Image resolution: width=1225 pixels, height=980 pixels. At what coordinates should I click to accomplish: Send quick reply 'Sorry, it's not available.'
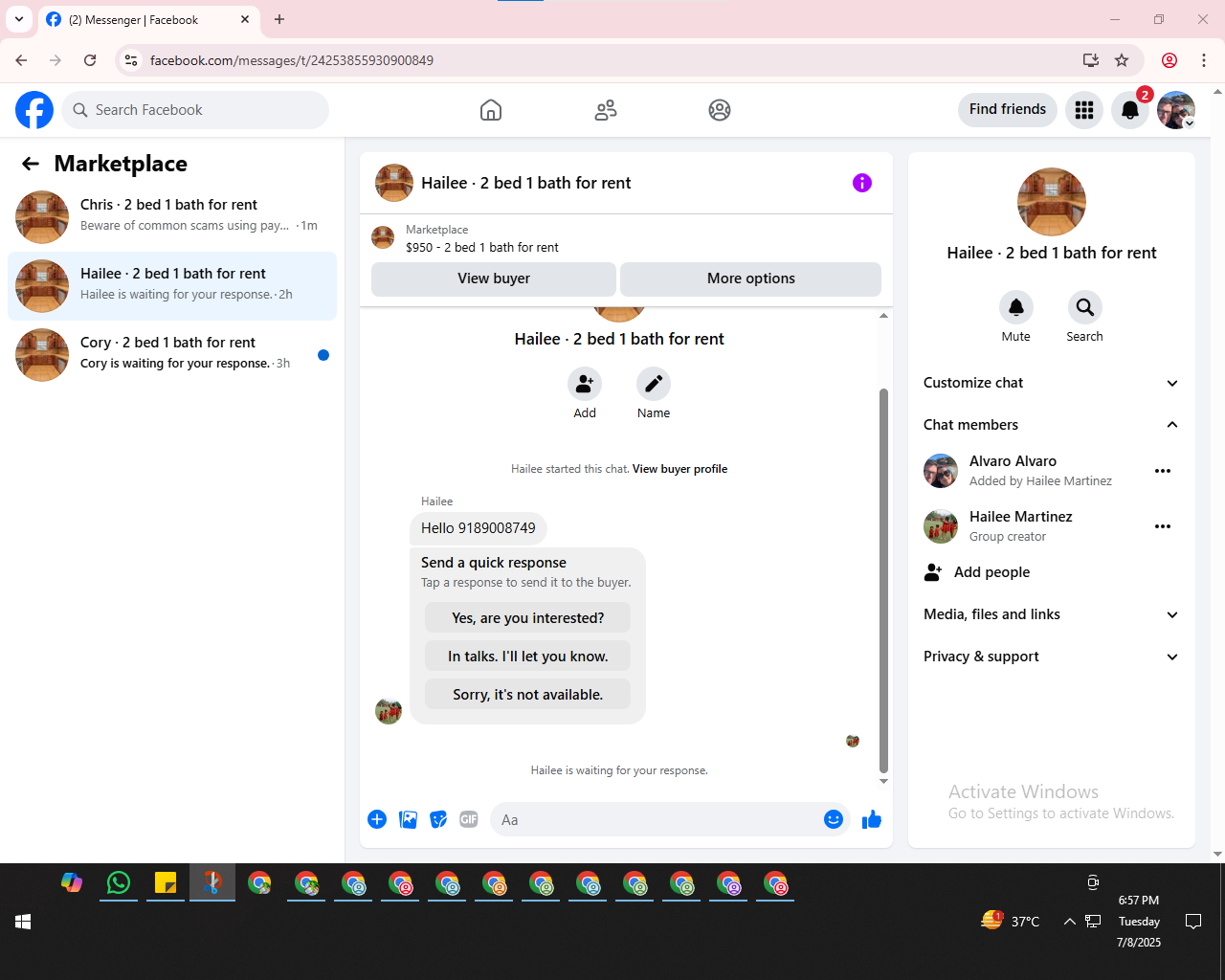pos(527,695)
